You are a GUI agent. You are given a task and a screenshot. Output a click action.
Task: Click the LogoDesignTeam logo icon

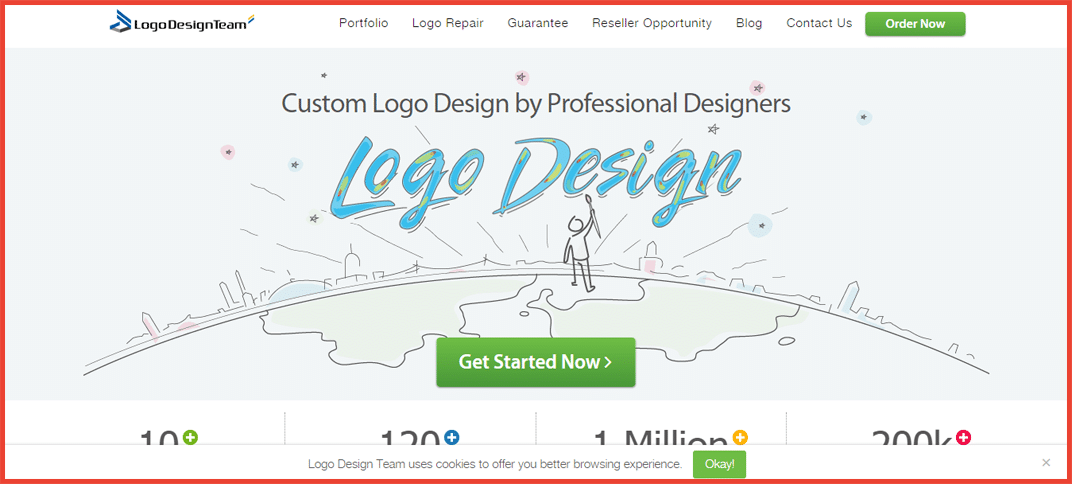point(118,22)
